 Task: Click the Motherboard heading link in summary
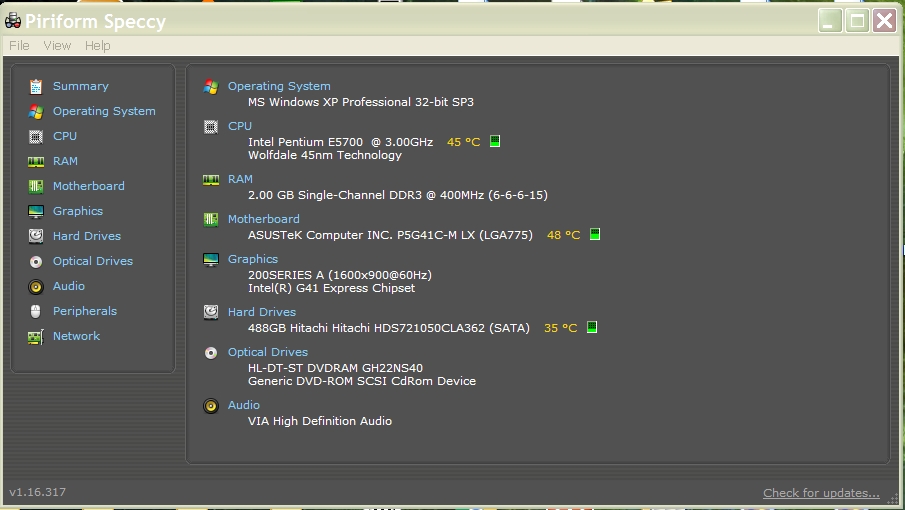pyautogui.click(x=264, y=219)
